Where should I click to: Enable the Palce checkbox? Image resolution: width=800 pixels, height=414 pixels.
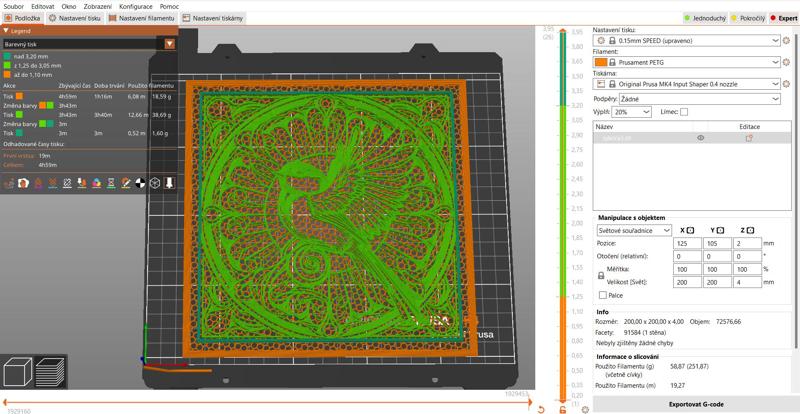(603, 295)
